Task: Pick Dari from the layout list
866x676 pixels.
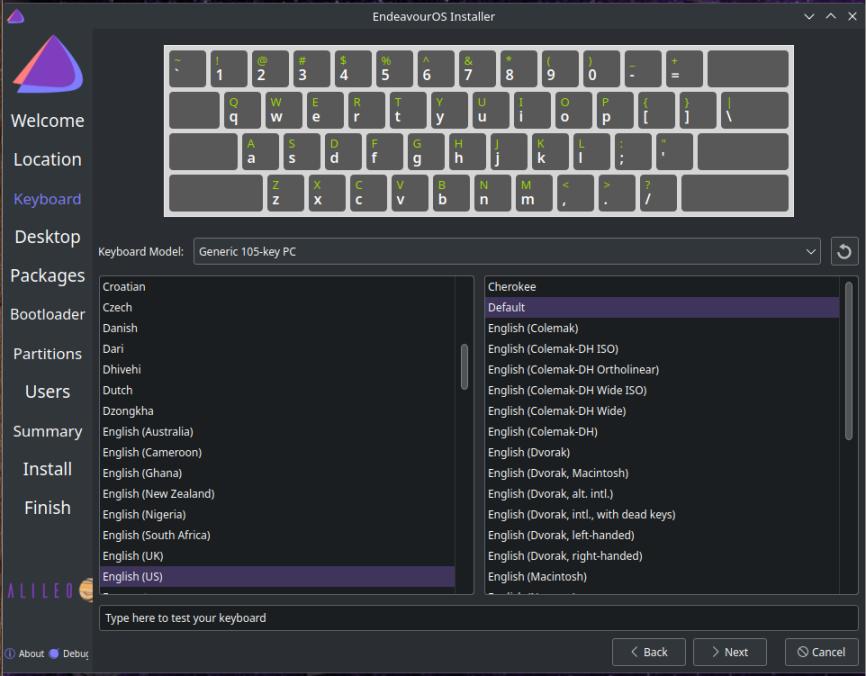Action: point(277,349)
